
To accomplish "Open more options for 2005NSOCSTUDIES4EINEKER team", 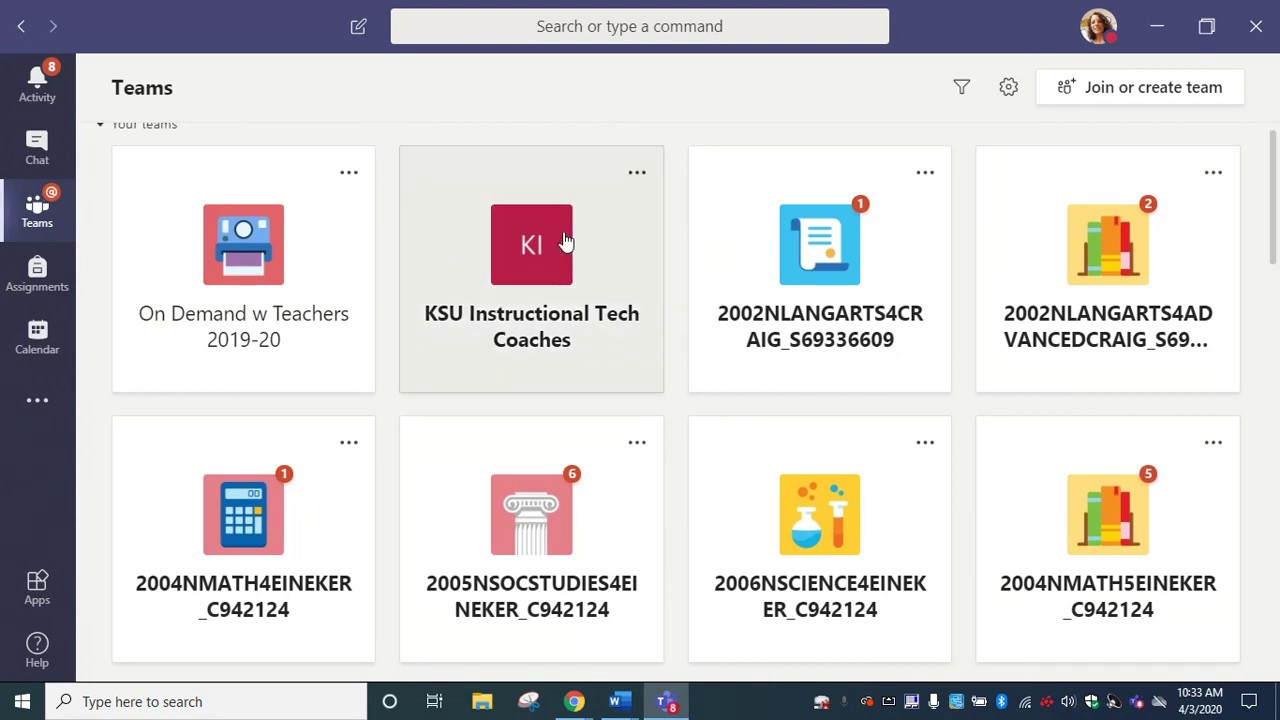I will coord(636,442).
